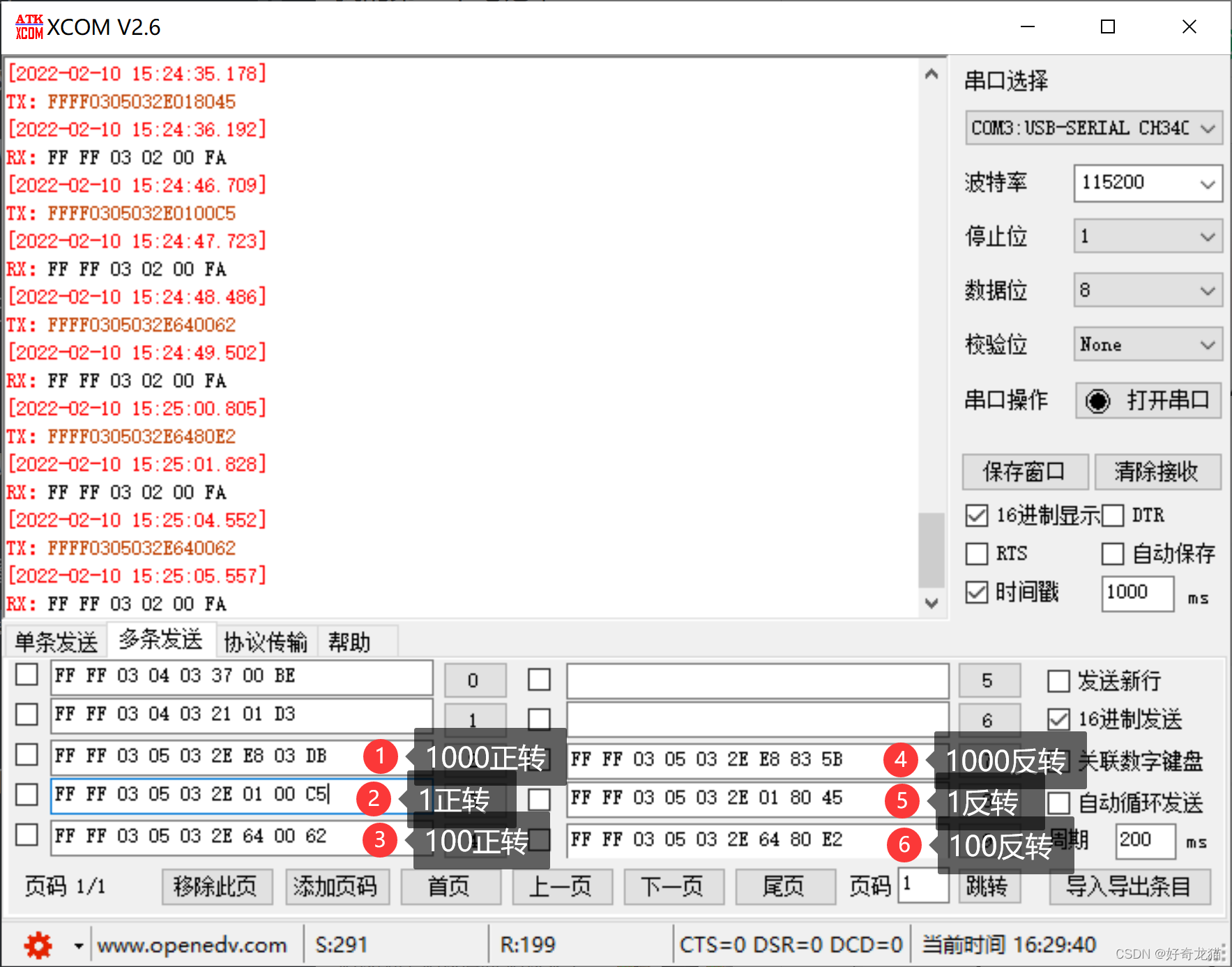Click the send button labeled 6
The width and height of the screenshot is (1232, 967).
pos(989,720)
